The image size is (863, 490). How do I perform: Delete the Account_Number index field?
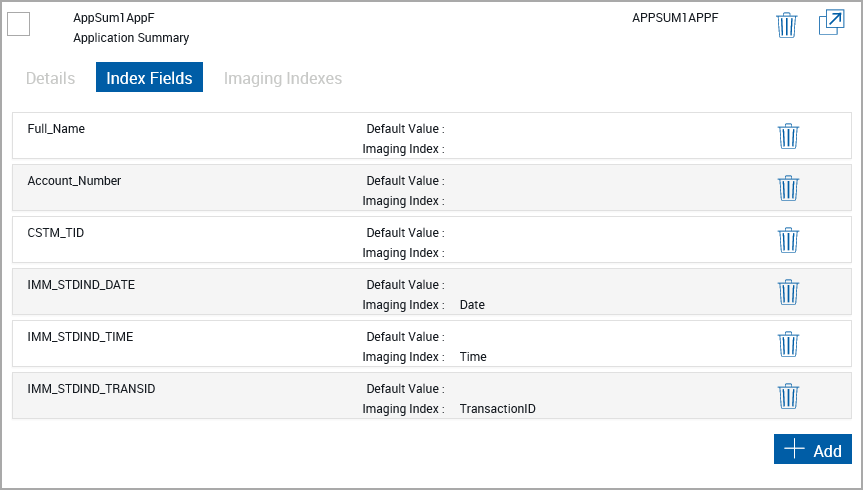click(789, 188)
